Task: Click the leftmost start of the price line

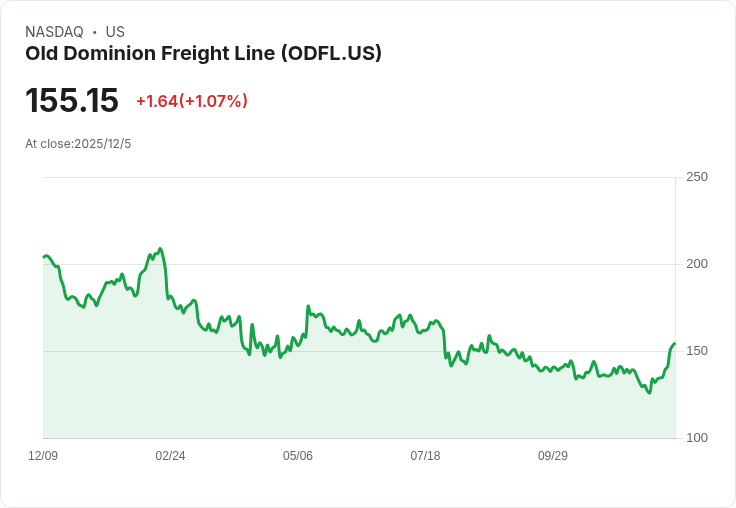Action: (x=43, y=257)
